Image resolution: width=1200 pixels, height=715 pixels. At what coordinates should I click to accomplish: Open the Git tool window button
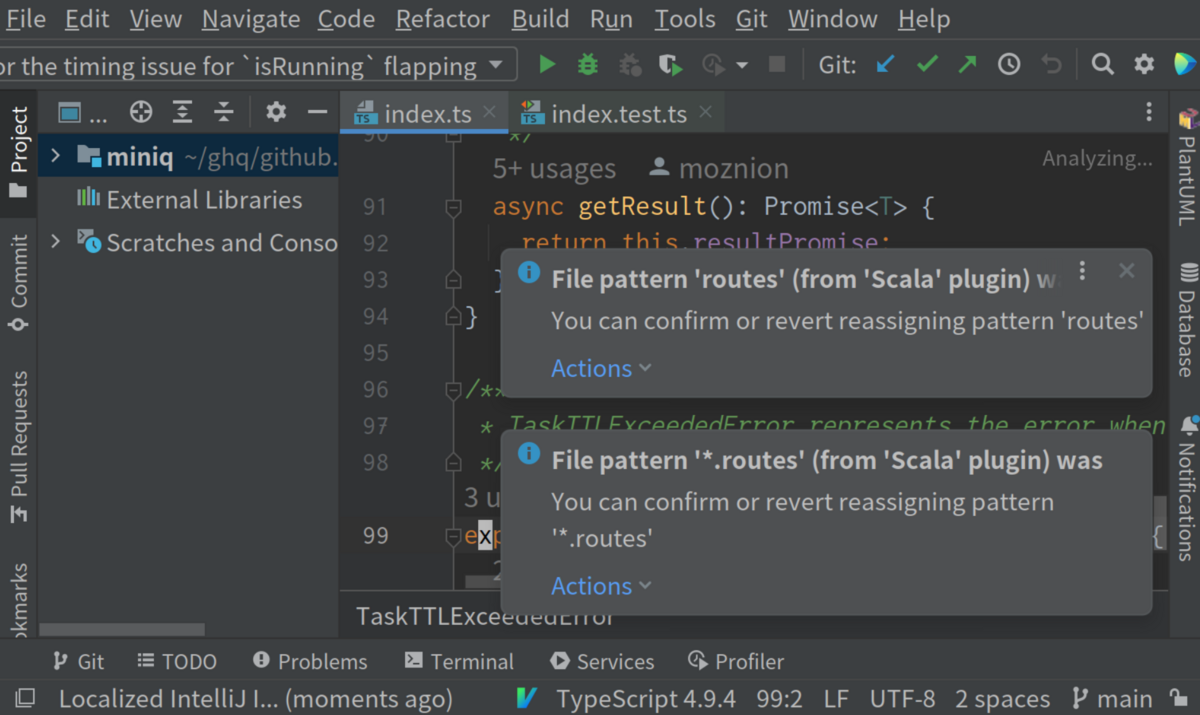point(78,661)
